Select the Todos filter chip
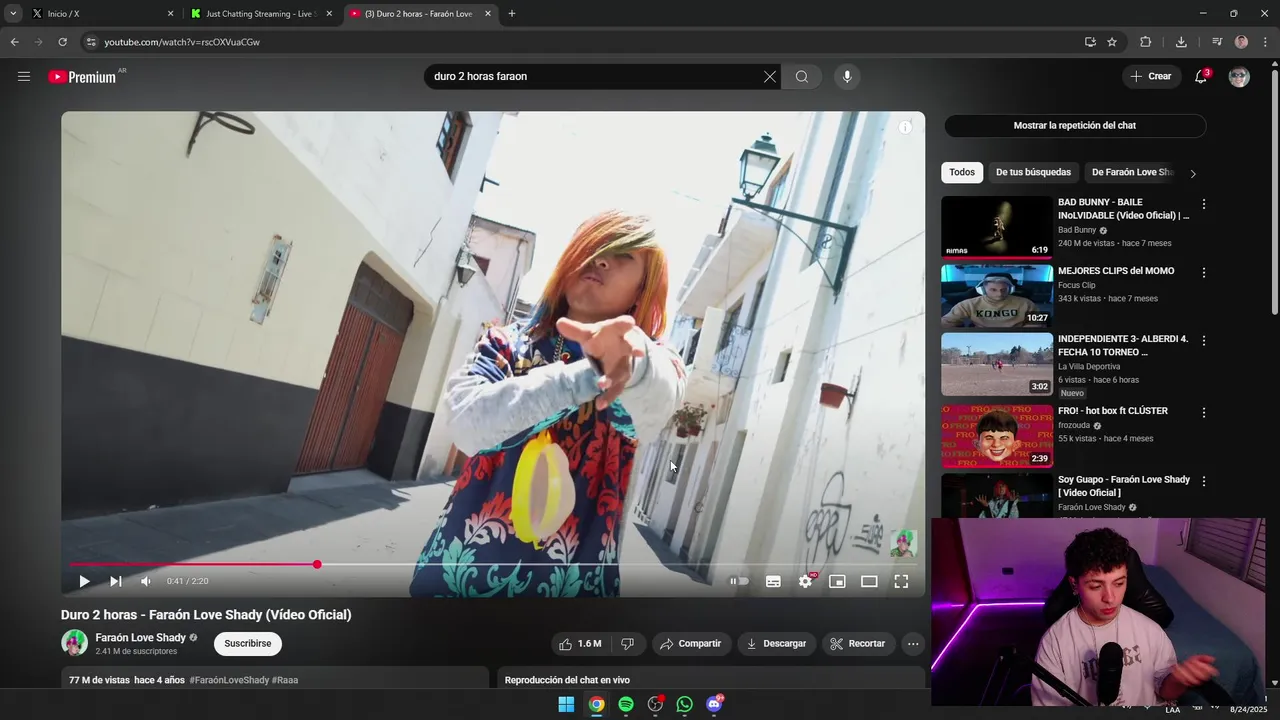 coord(962,173)
